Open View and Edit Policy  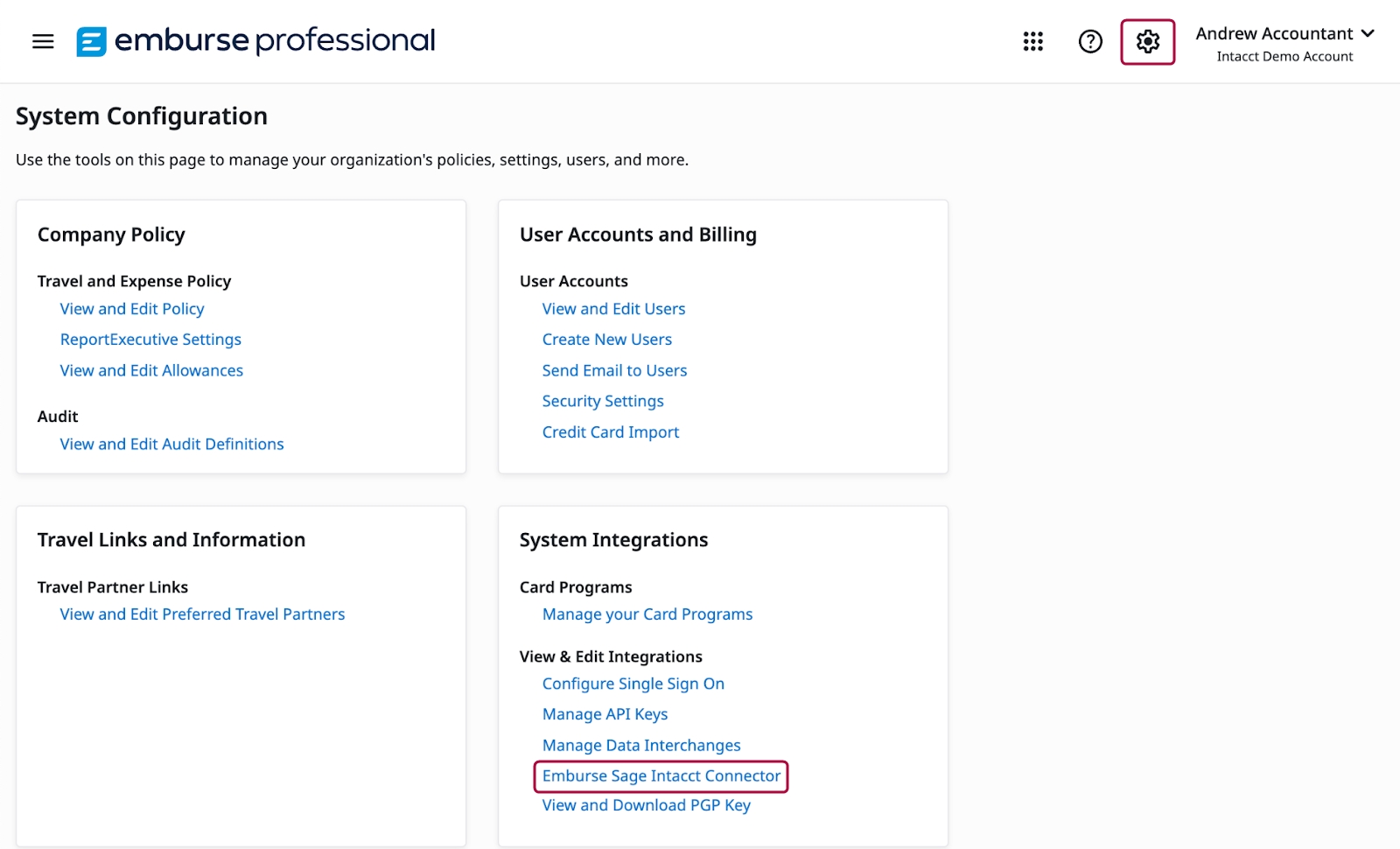click(x=132, y=309)
